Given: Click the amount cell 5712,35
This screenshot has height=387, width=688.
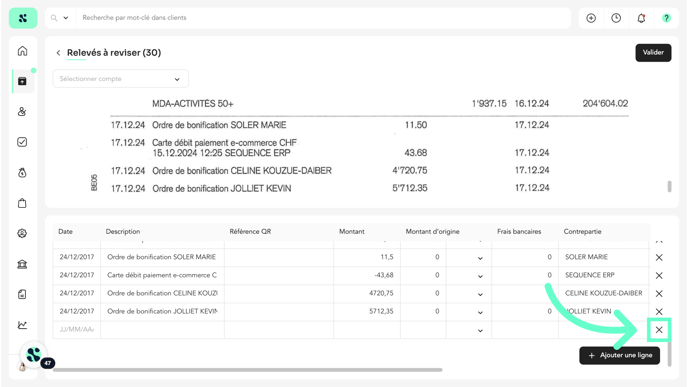Looking at the screenshot, I should pos(367,311).
